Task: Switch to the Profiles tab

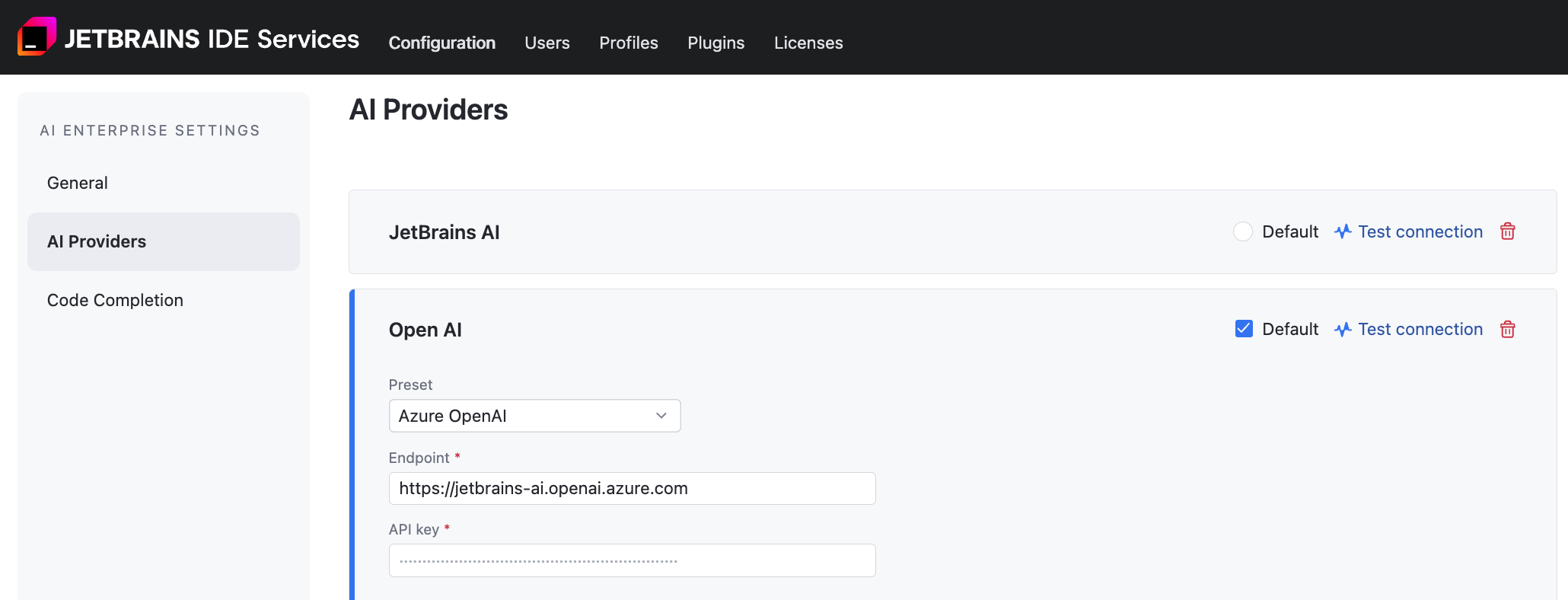Action: (628, 43)
